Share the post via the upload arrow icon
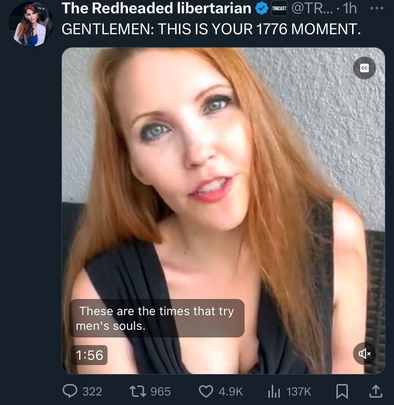Screen dimensions: 394x405 pos(375,391)
